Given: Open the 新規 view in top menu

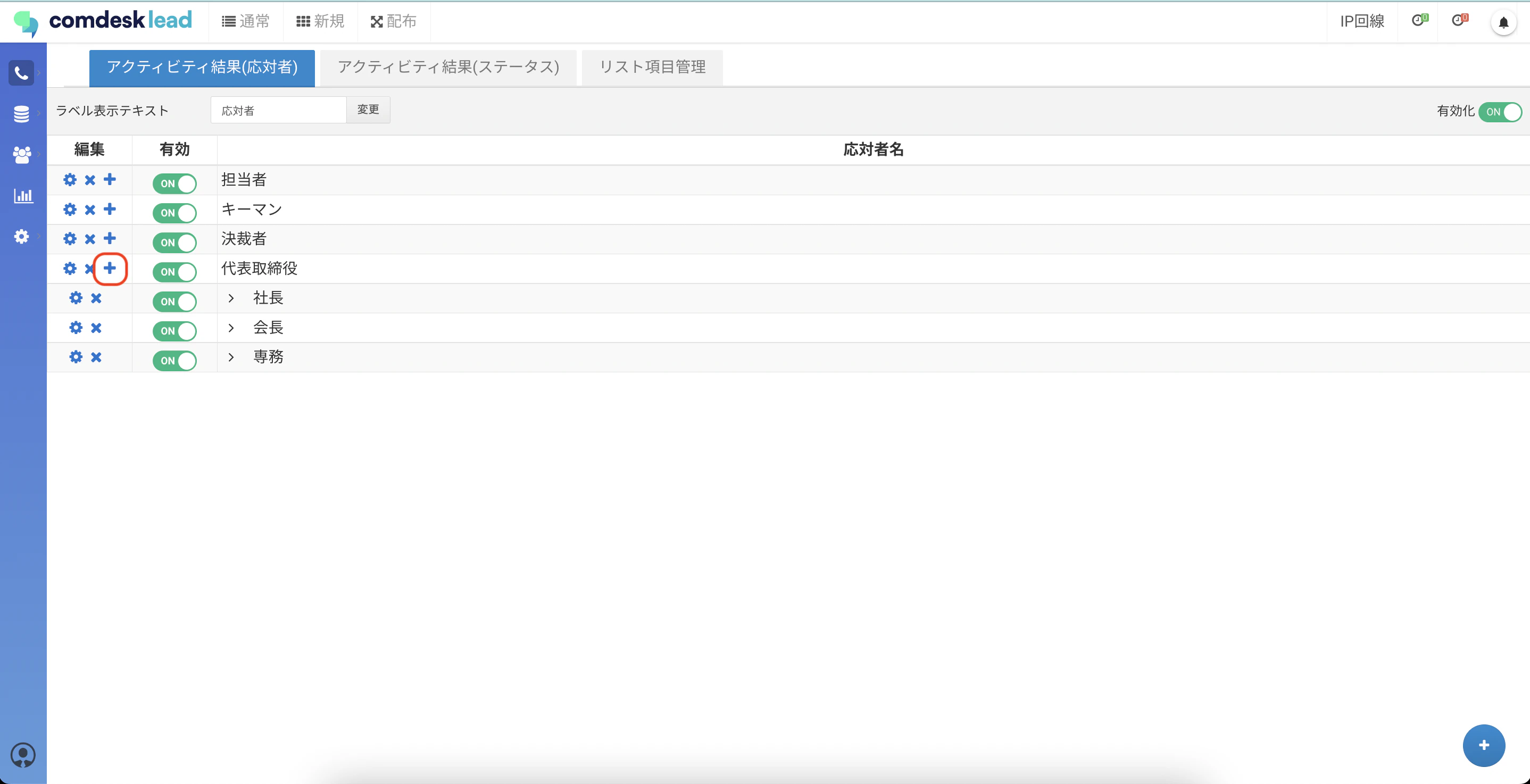Looking at the screenshot, I should (320, 21).
